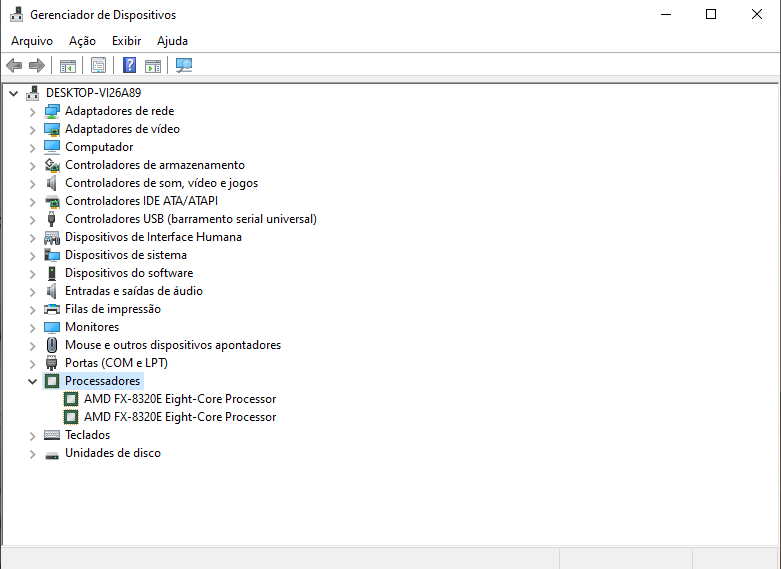Expand the Adaptadores de rede node
Image resolution: width=781 pixels, height=569 pixels.
coord(32,112)
